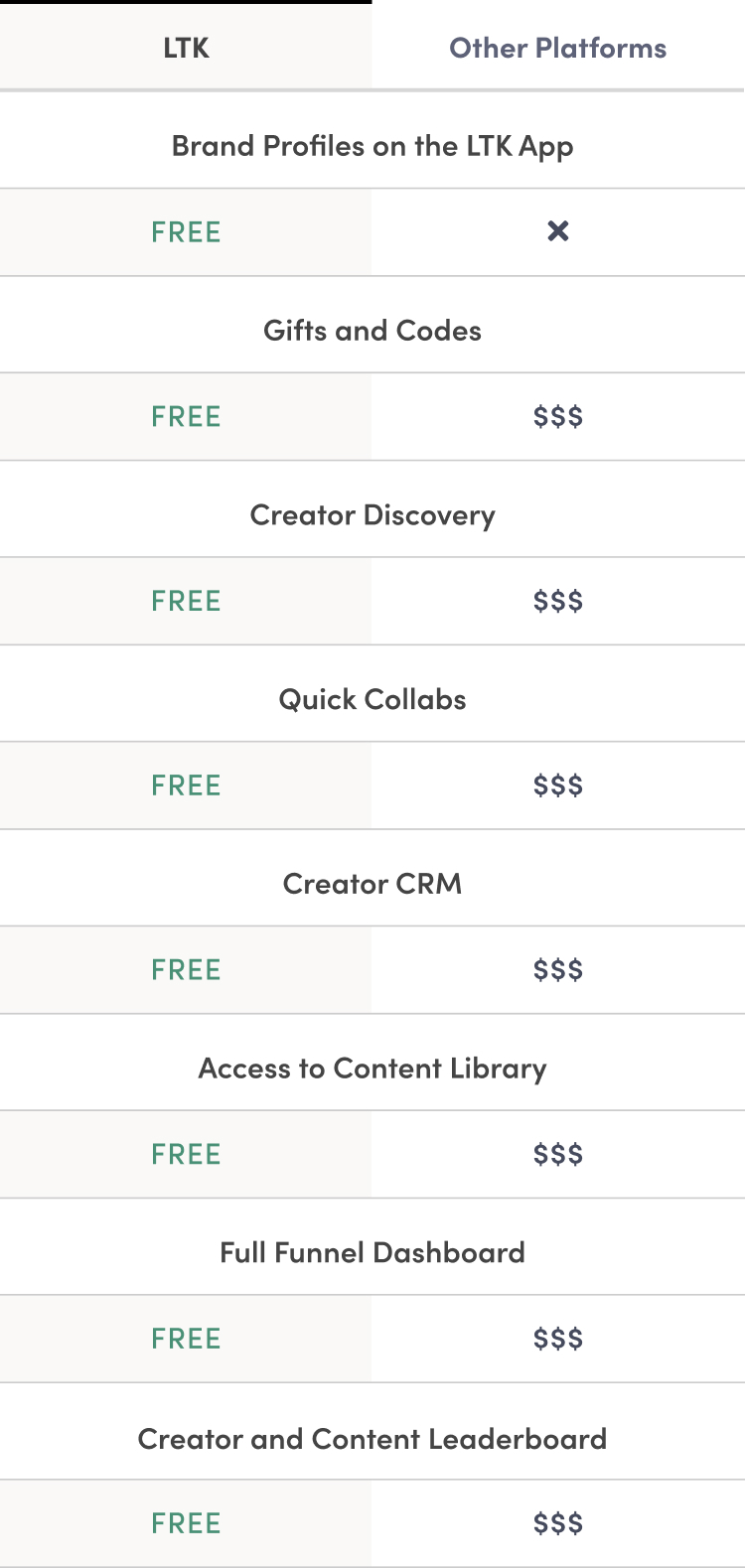745x1568 pixels.
Task: Click the X icon under Other Platforms
Action: click(x=558, y=231)
